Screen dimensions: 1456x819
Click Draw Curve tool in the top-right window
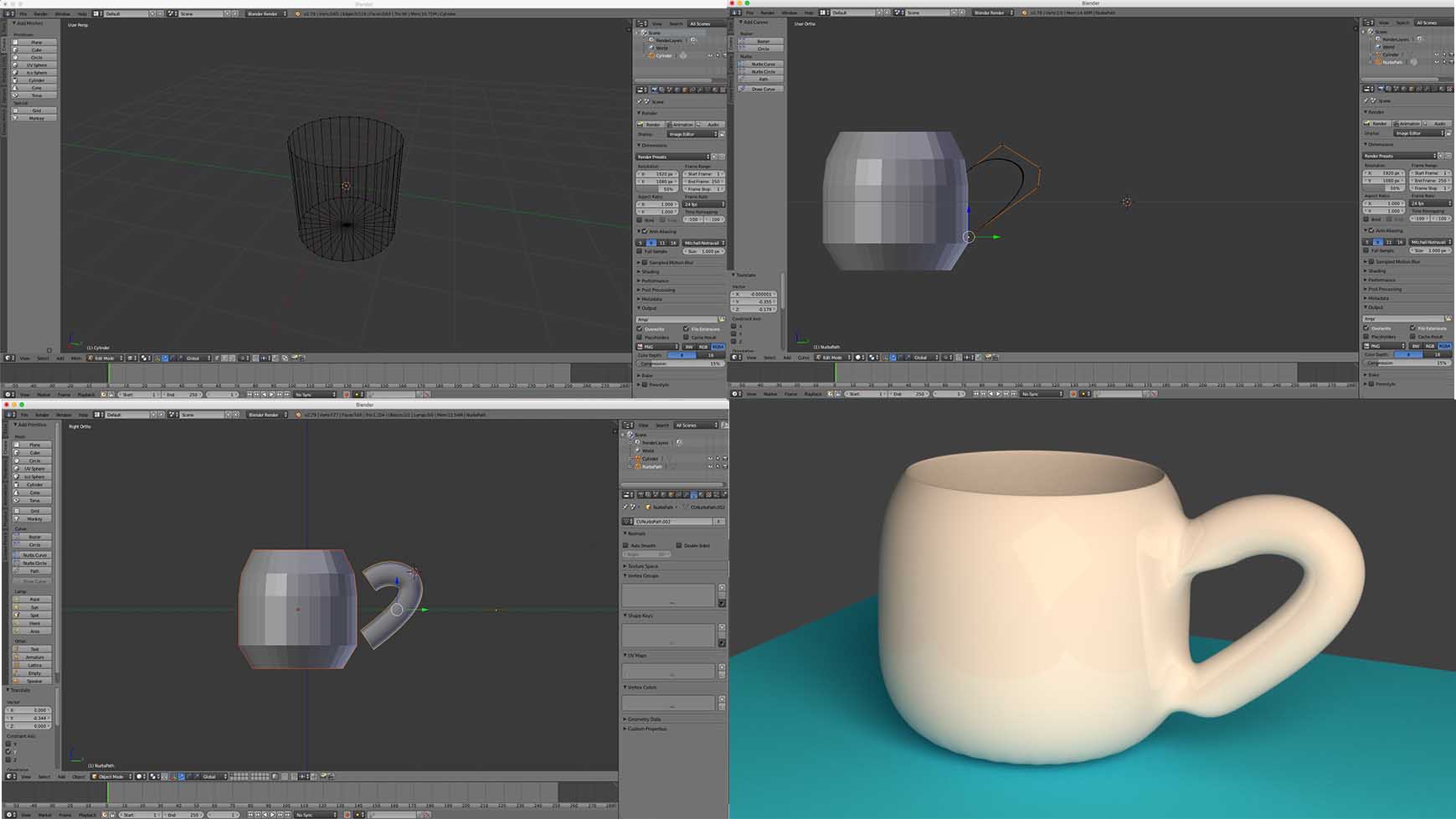762,89
